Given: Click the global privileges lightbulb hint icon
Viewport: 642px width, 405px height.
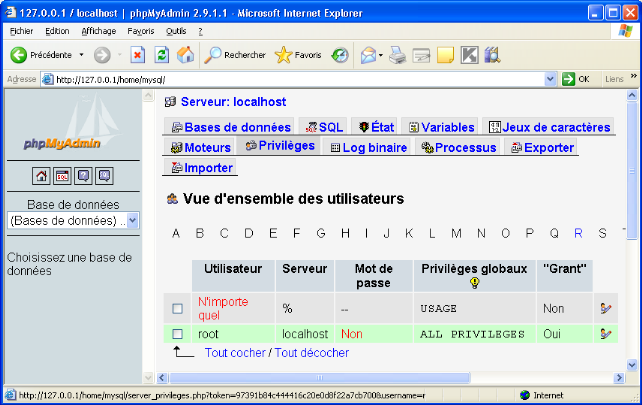Looking at the screenshot, I should [x=474, y=283].
